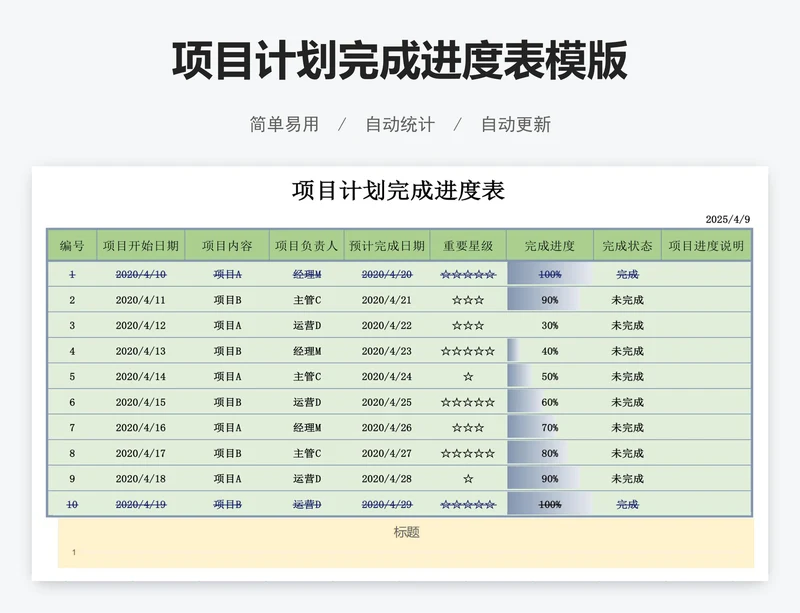Image resolution: width=800 pixels, height=613 pixels.
Task: Select start date cell 2020/4/12
Action: pos(141,326)
